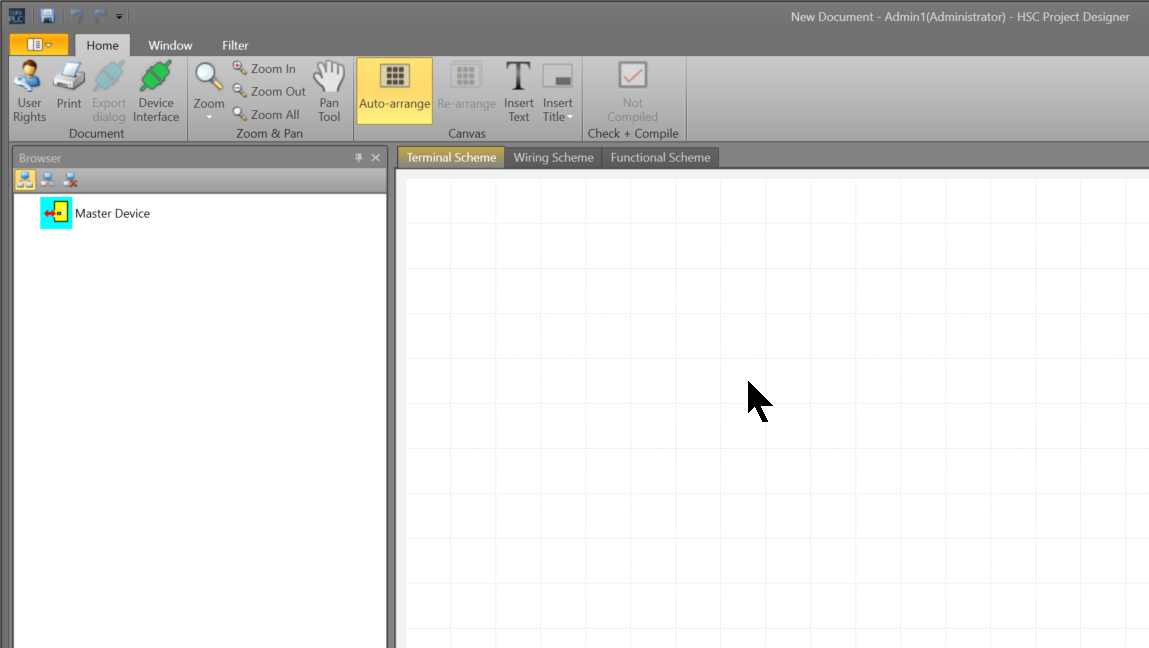Image resolution: width=1149 pixels, height=648 pixels.
Task: Open the Device Interface
Action: (x=156, y=92)
